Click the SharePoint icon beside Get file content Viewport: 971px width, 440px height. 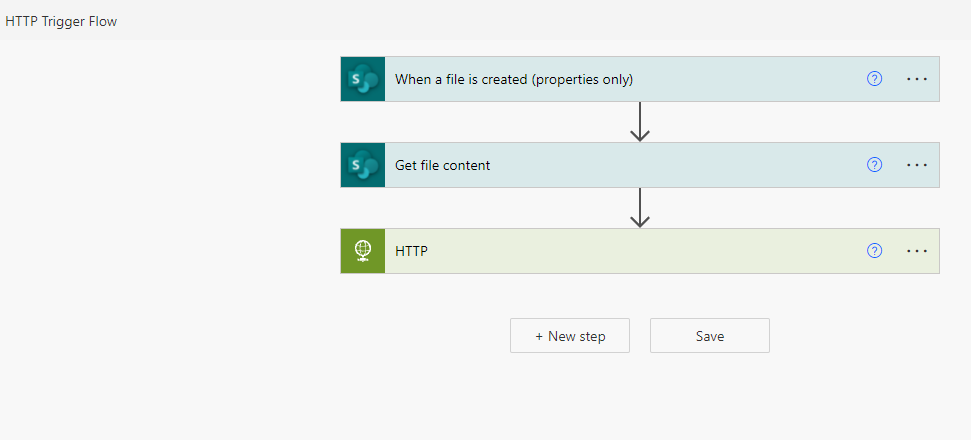tap(363, 165)
